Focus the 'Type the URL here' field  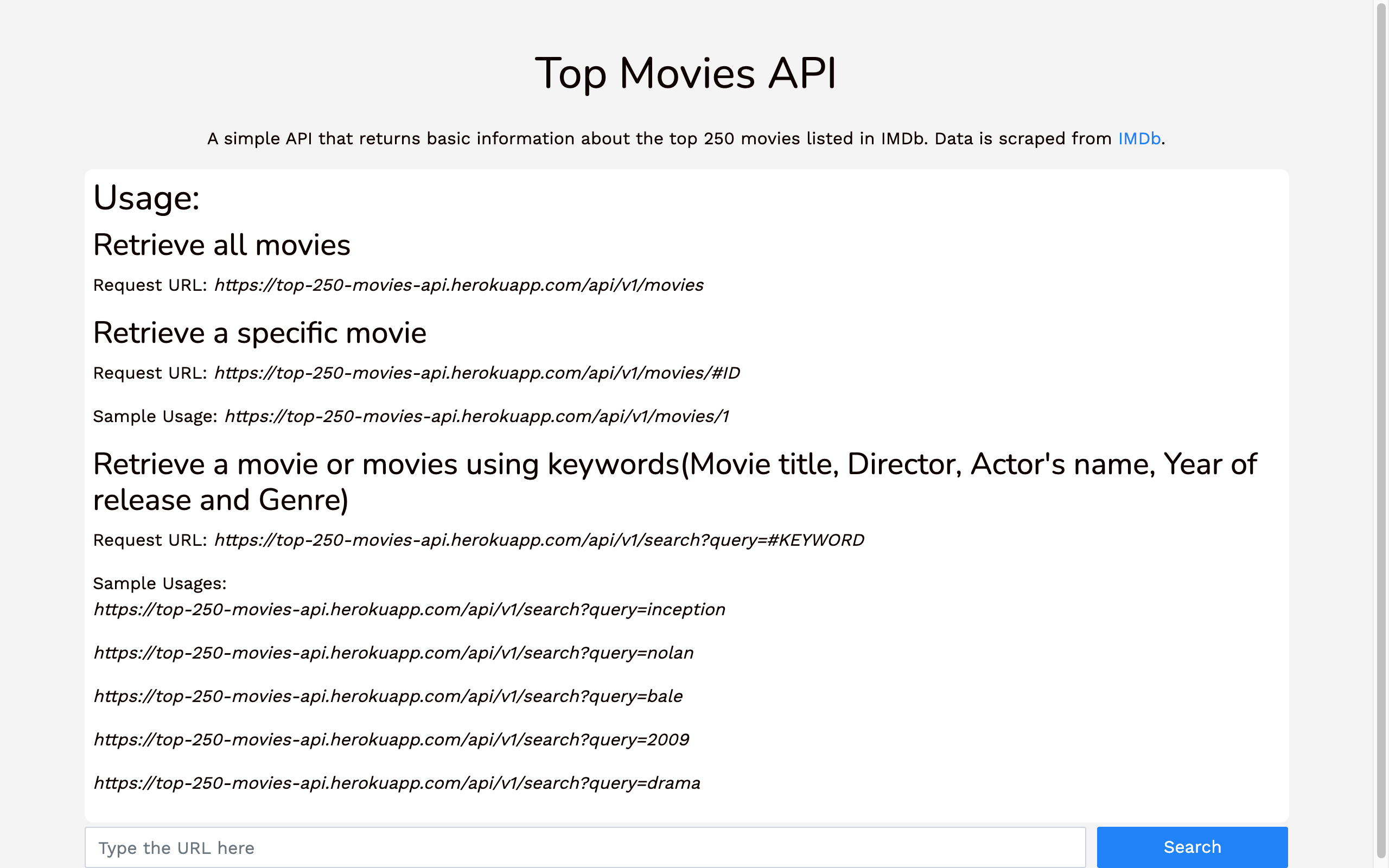pos(585,847)
